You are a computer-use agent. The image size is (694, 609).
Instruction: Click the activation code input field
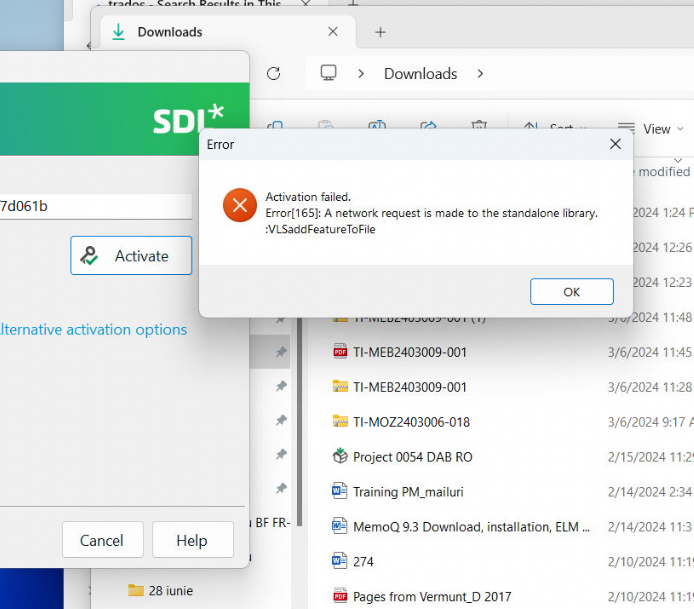96,206
